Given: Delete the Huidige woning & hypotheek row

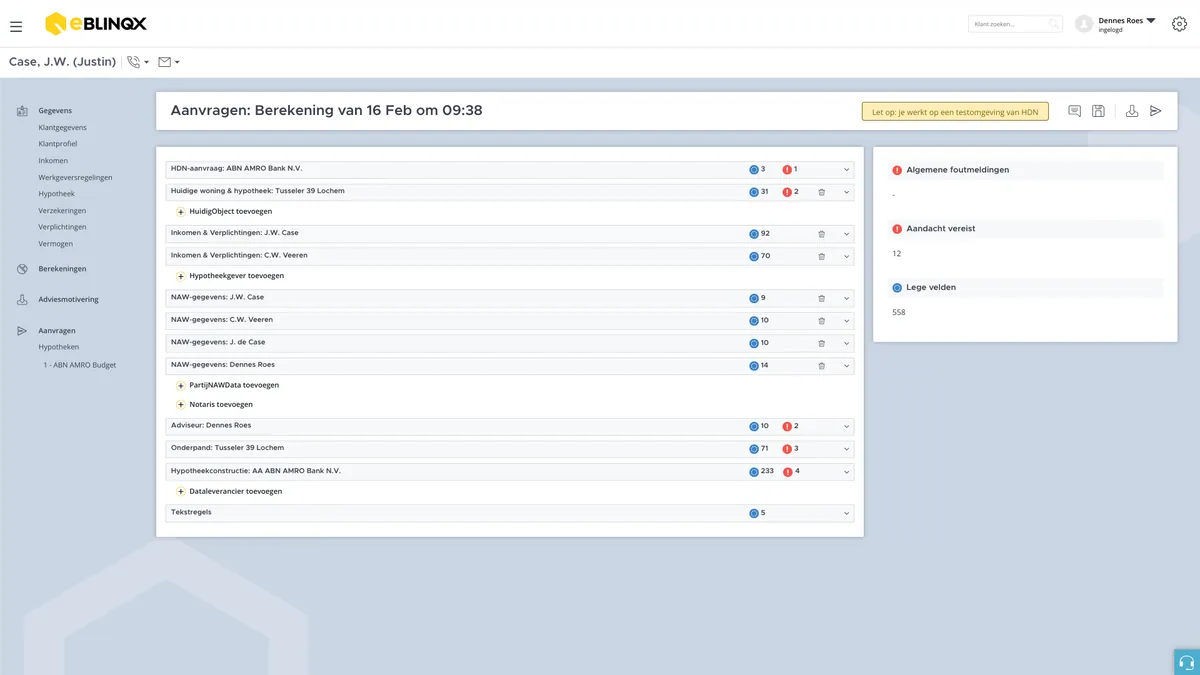Looking at the screenshot, I should (x=822, y=192).
